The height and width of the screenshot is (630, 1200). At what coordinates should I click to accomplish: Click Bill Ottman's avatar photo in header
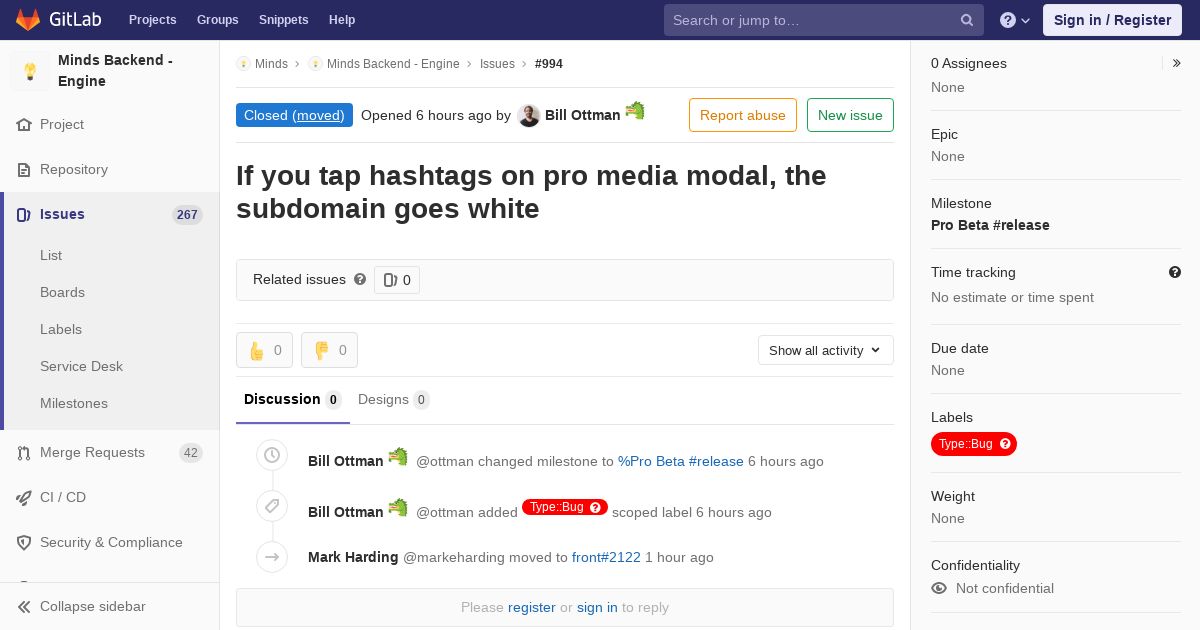pyautogui.click(x=529, y=115)
